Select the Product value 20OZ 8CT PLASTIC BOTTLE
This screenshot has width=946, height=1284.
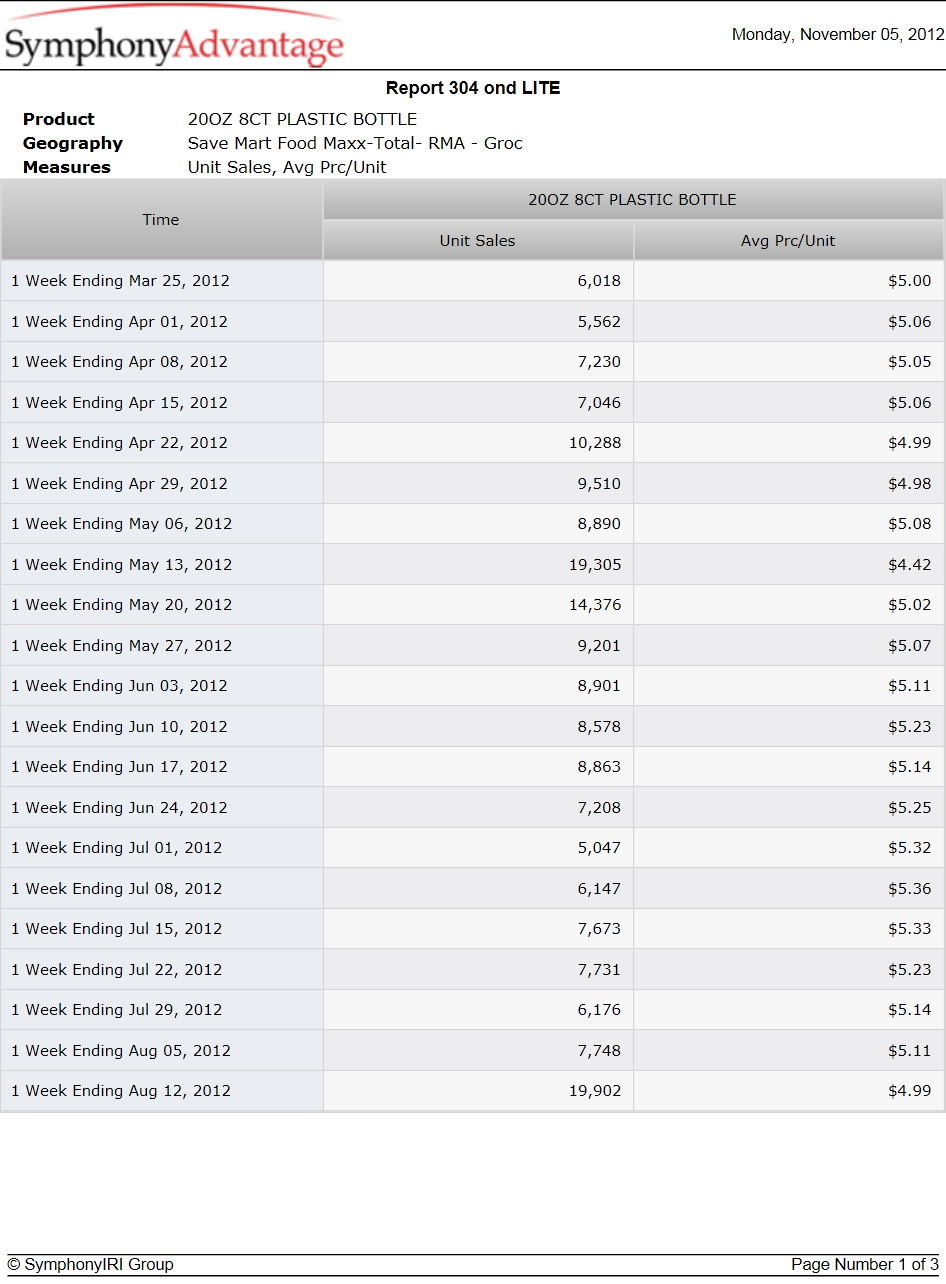pyautogui.click(x=302, y=119)
